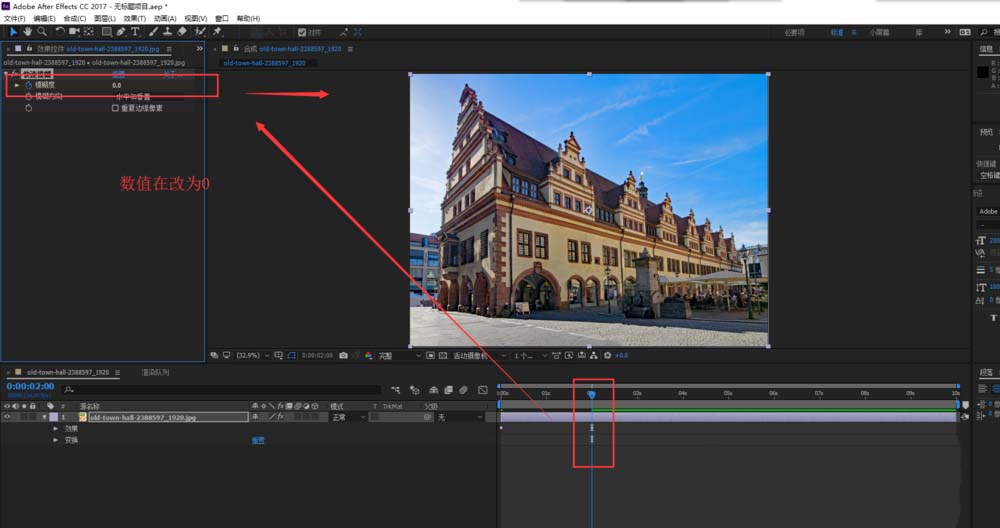
Task: Click the layer 1 label color swatch
Action: pyautogui.click(x=53, y=417)
